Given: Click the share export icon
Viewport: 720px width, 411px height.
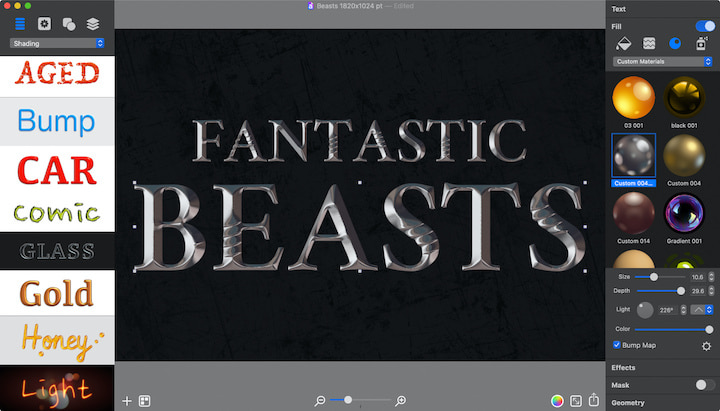Looking at the screenshot, I should (594, 400).
